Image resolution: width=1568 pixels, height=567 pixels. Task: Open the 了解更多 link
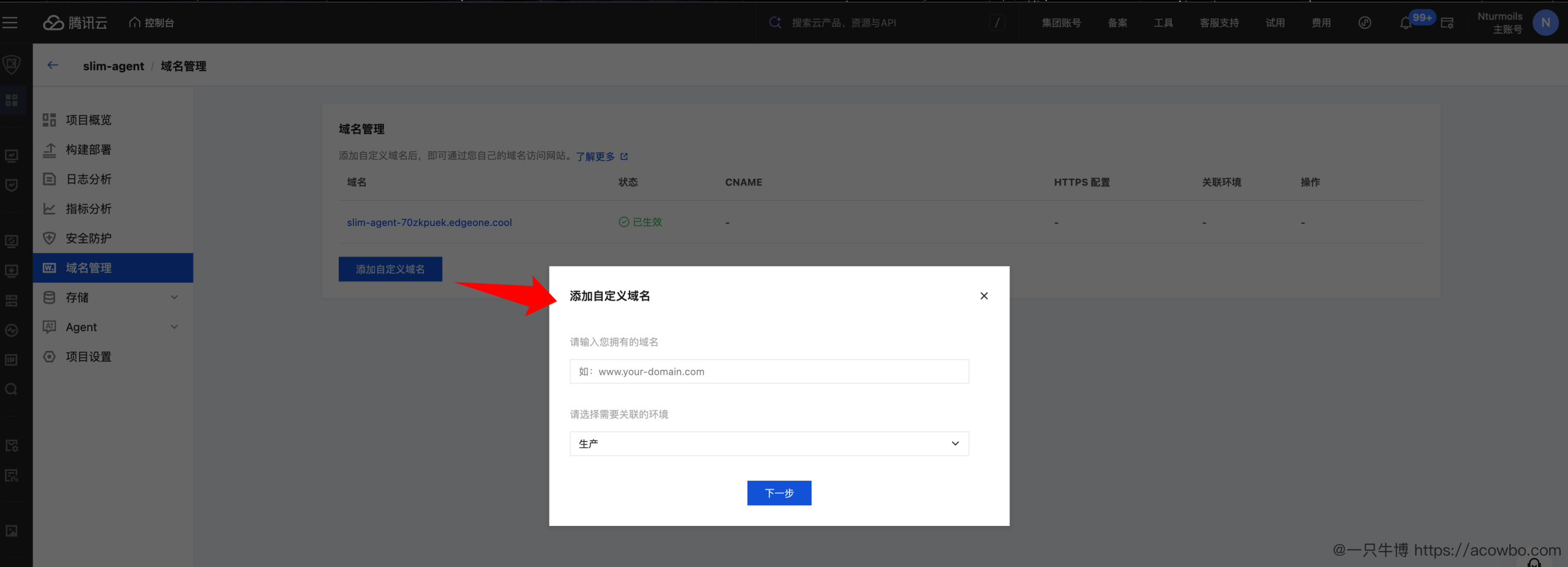pos(601,157)
